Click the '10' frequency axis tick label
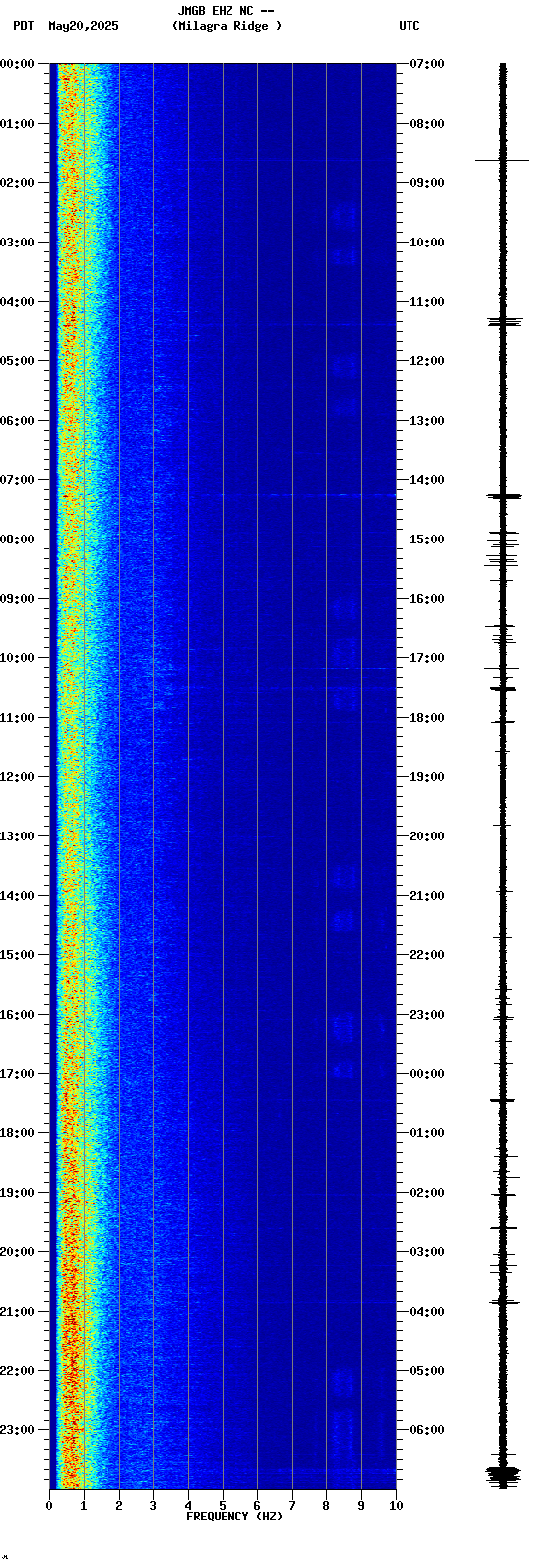 pyautogui.click(x=396, y=1506)
